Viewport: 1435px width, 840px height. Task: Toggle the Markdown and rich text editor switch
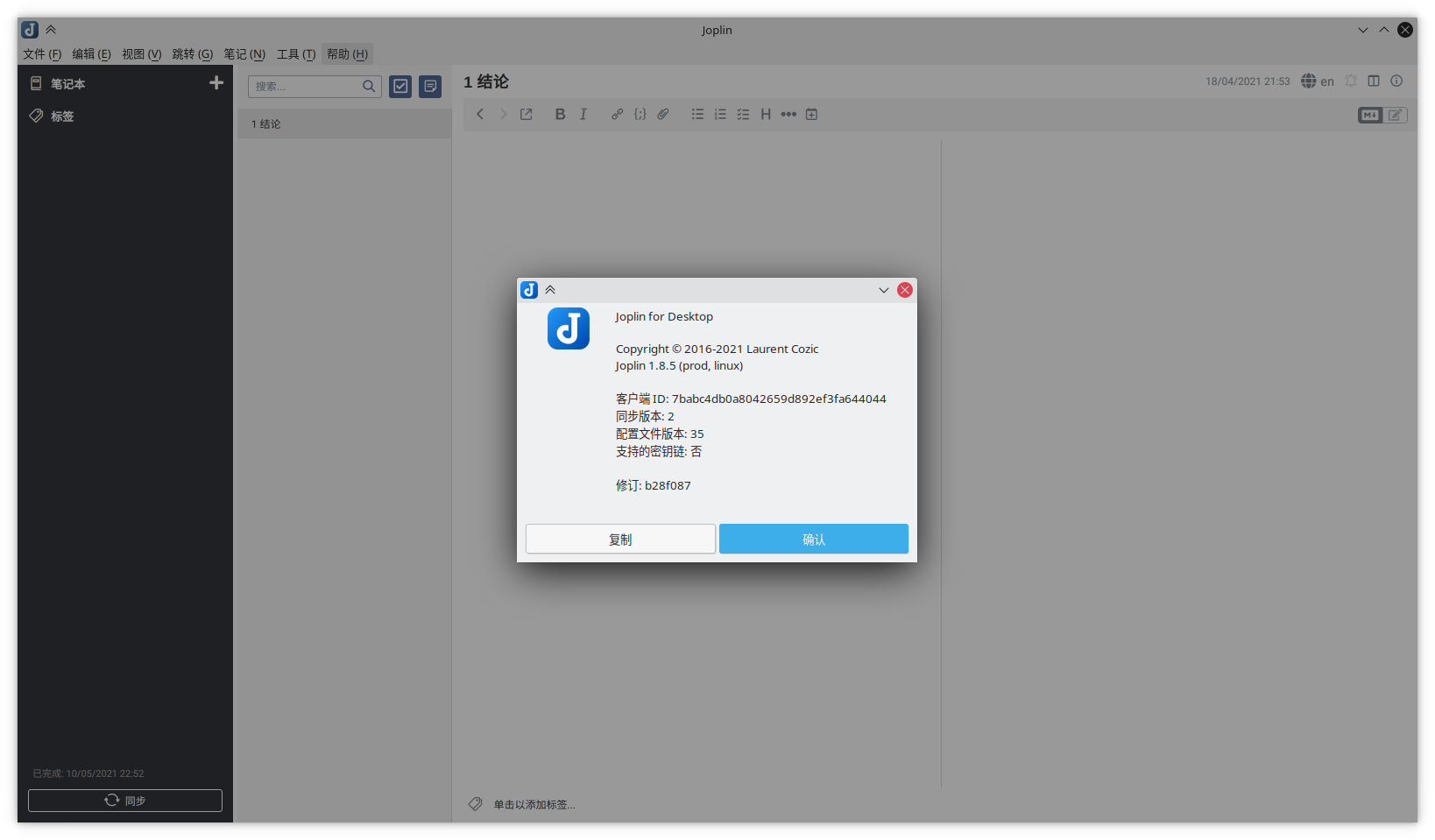(x=1382, y=115)
